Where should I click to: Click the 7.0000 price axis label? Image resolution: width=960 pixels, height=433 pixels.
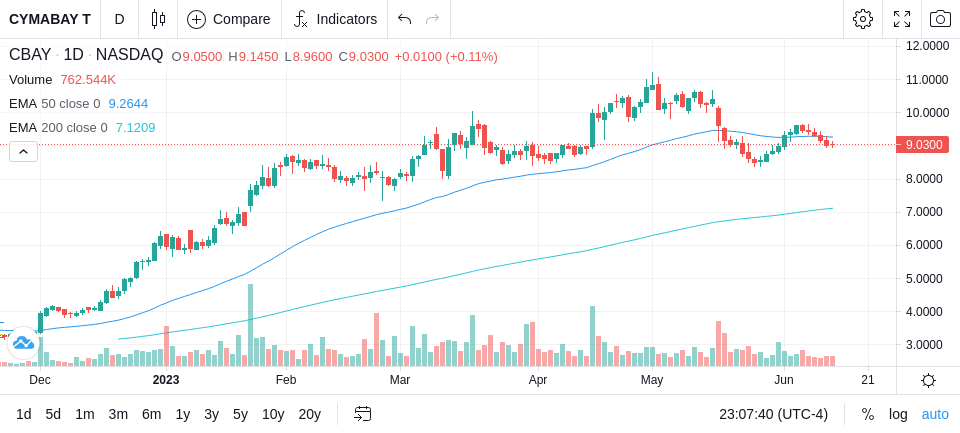click(x=924, y=212)
